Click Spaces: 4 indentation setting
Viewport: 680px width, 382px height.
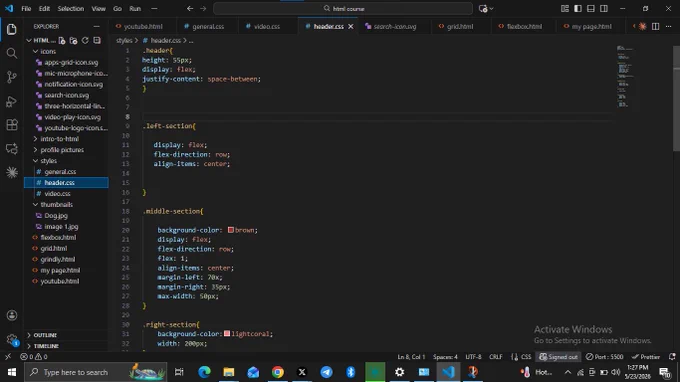tap(445, 357)
